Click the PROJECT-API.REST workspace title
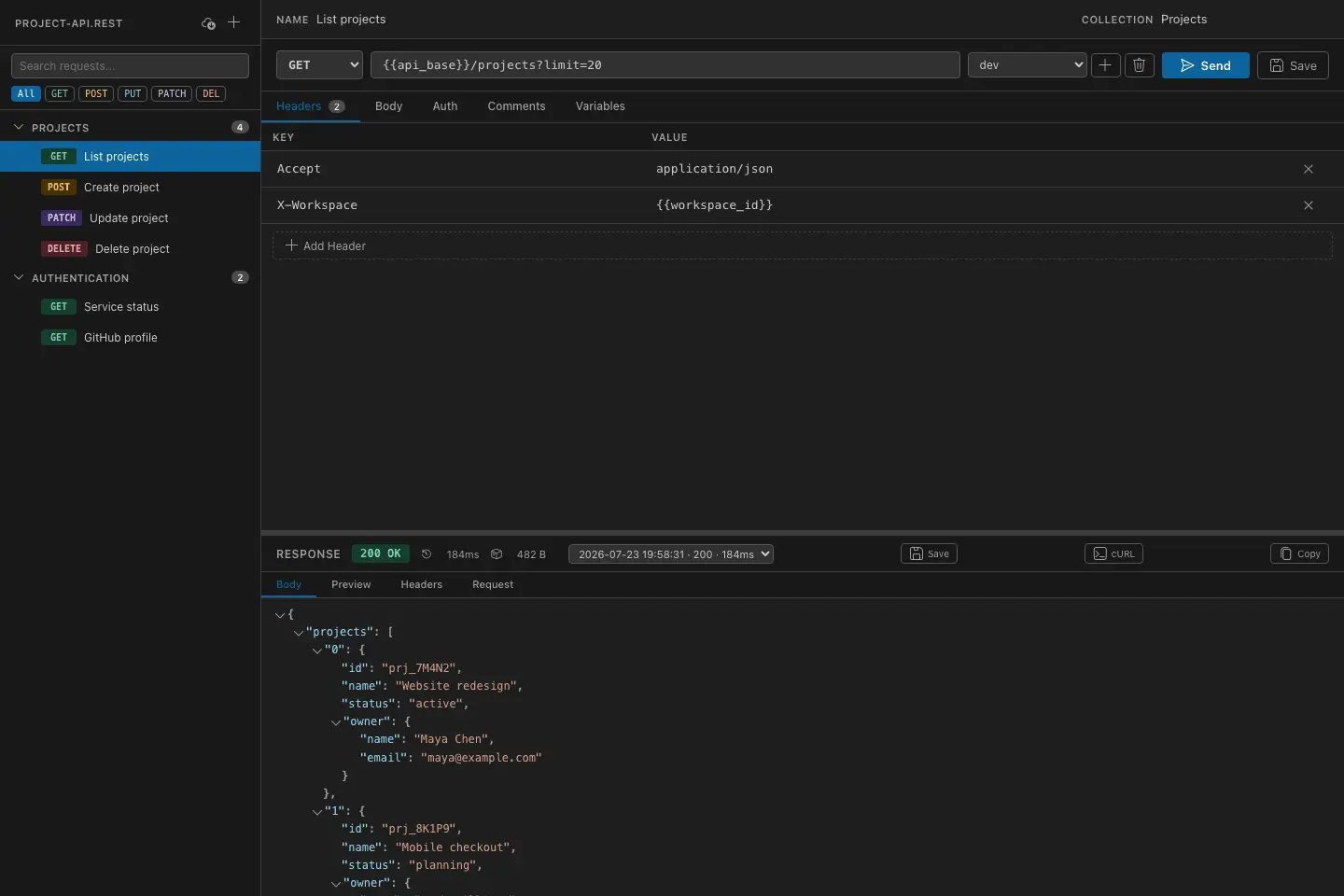This screenshot has width=1344, height=896. coord(69,23)
